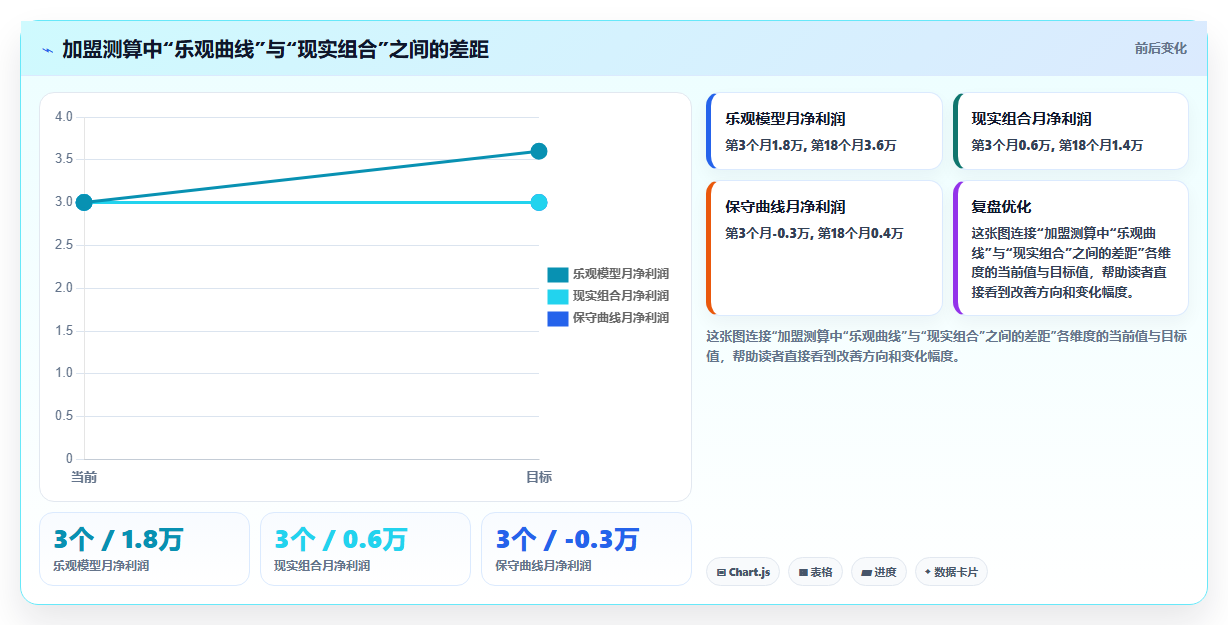Click the 3.5 y-axis tick label

[x=64, y=159]
